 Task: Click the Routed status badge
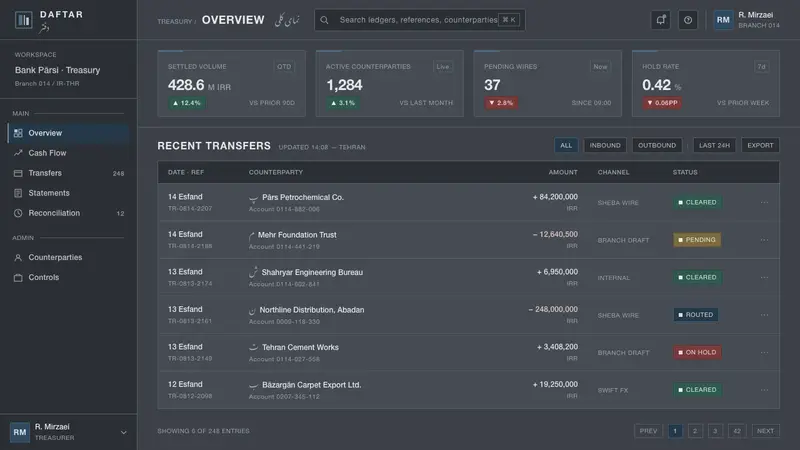click(x=696, y=315)
